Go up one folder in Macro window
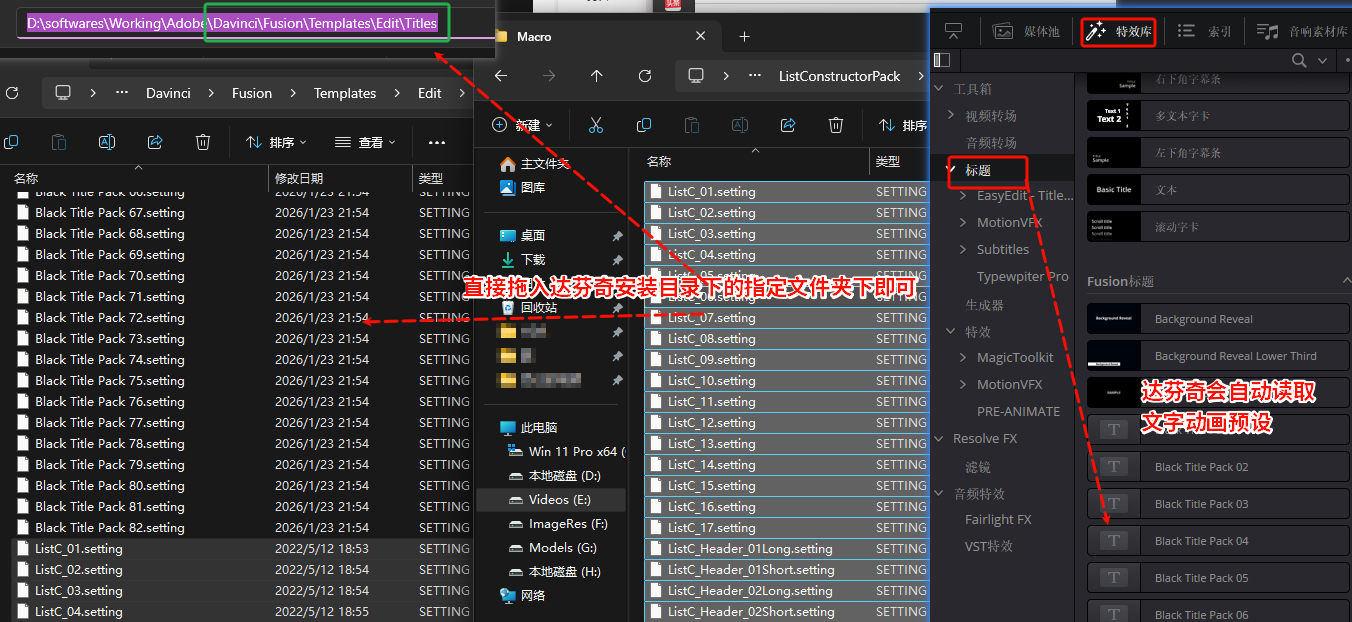 point(597,76)
